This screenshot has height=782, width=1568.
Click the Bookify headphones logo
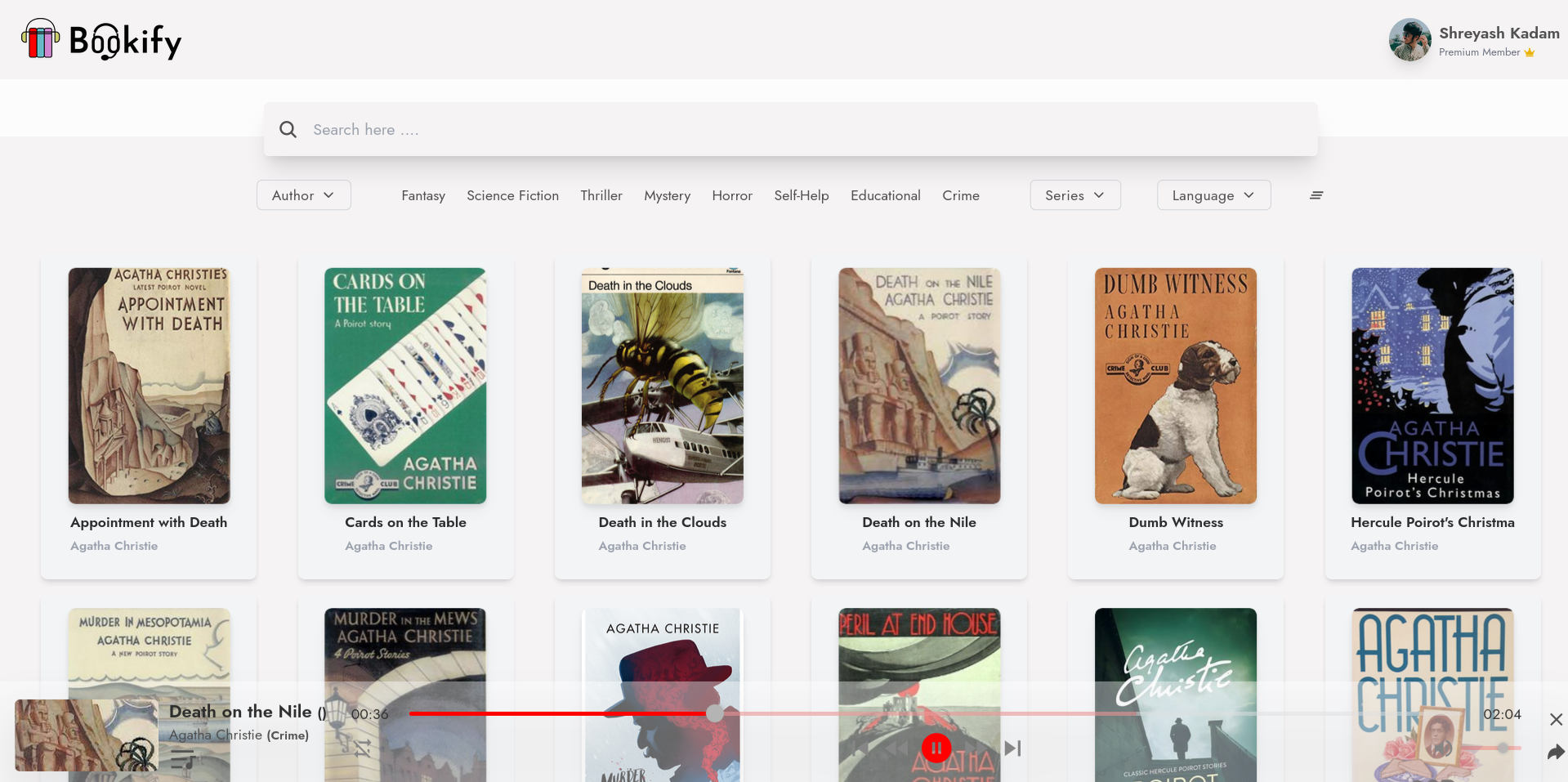click(x=40, y=39)
